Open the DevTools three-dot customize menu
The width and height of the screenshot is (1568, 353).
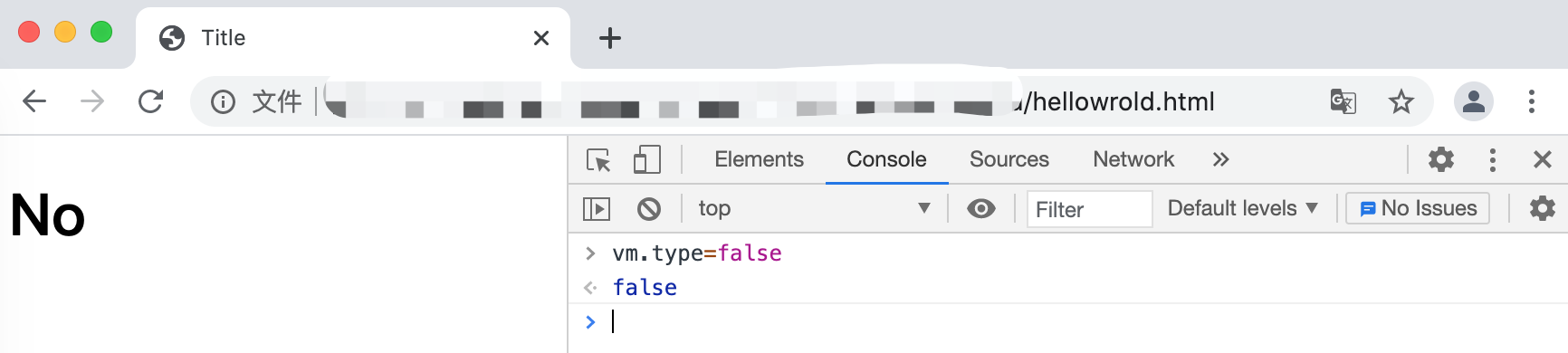coord(1493,160)
